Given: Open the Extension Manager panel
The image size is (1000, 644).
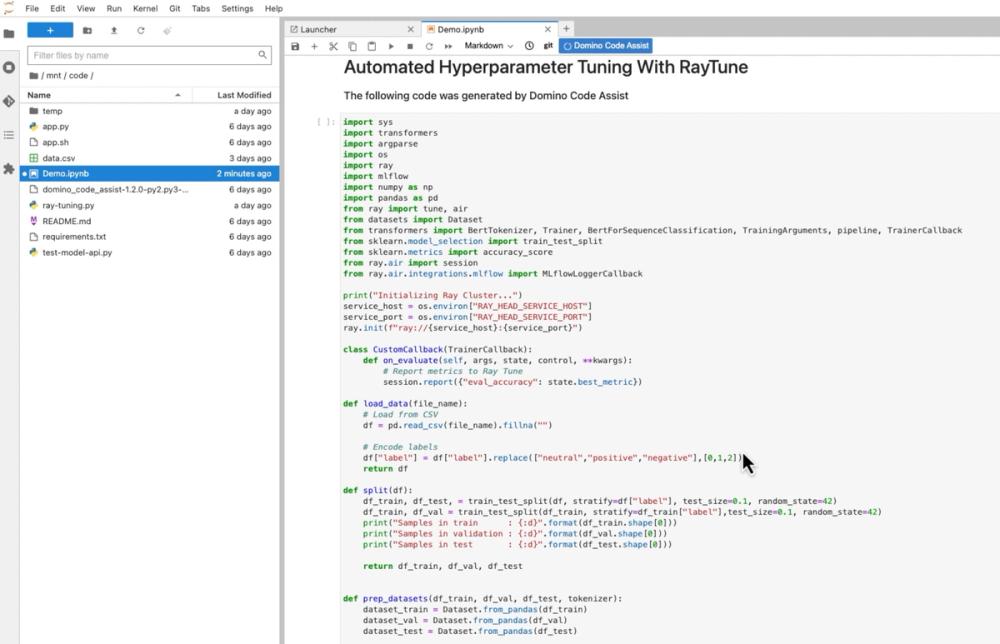Looking at the screenshot, I should 9,170.
